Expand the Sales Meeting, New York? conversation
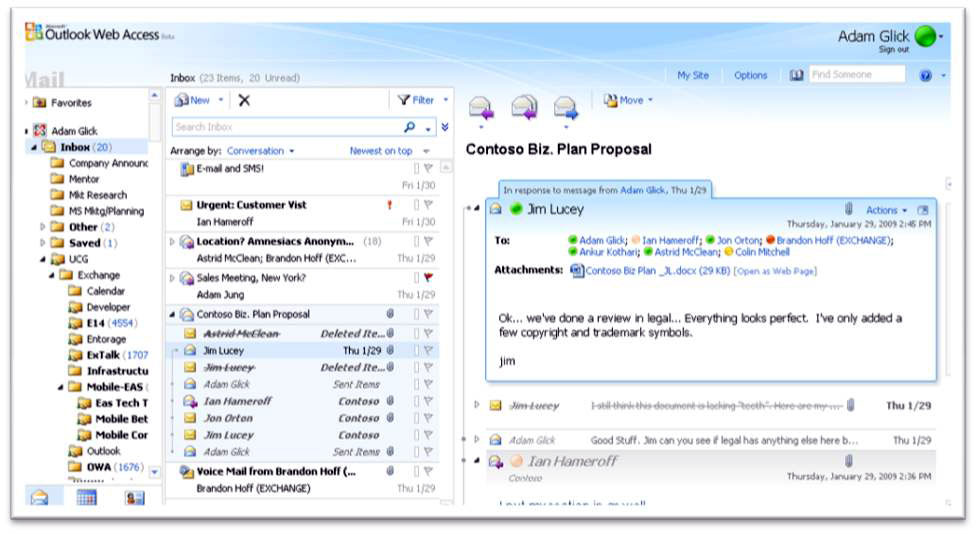Image resolution: width=977 pixels, height=534 pixels. click(173, 278)
